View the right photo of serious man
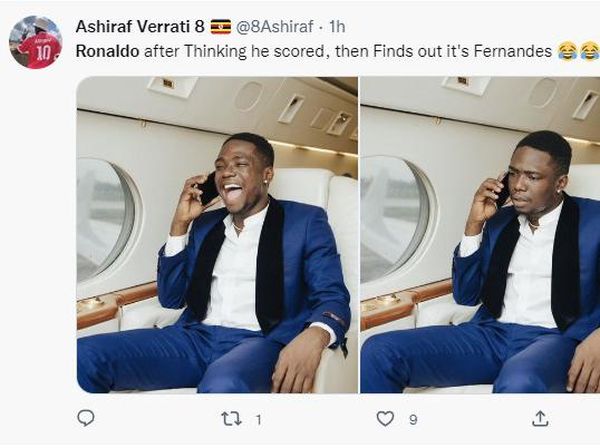 coord(480,235)
